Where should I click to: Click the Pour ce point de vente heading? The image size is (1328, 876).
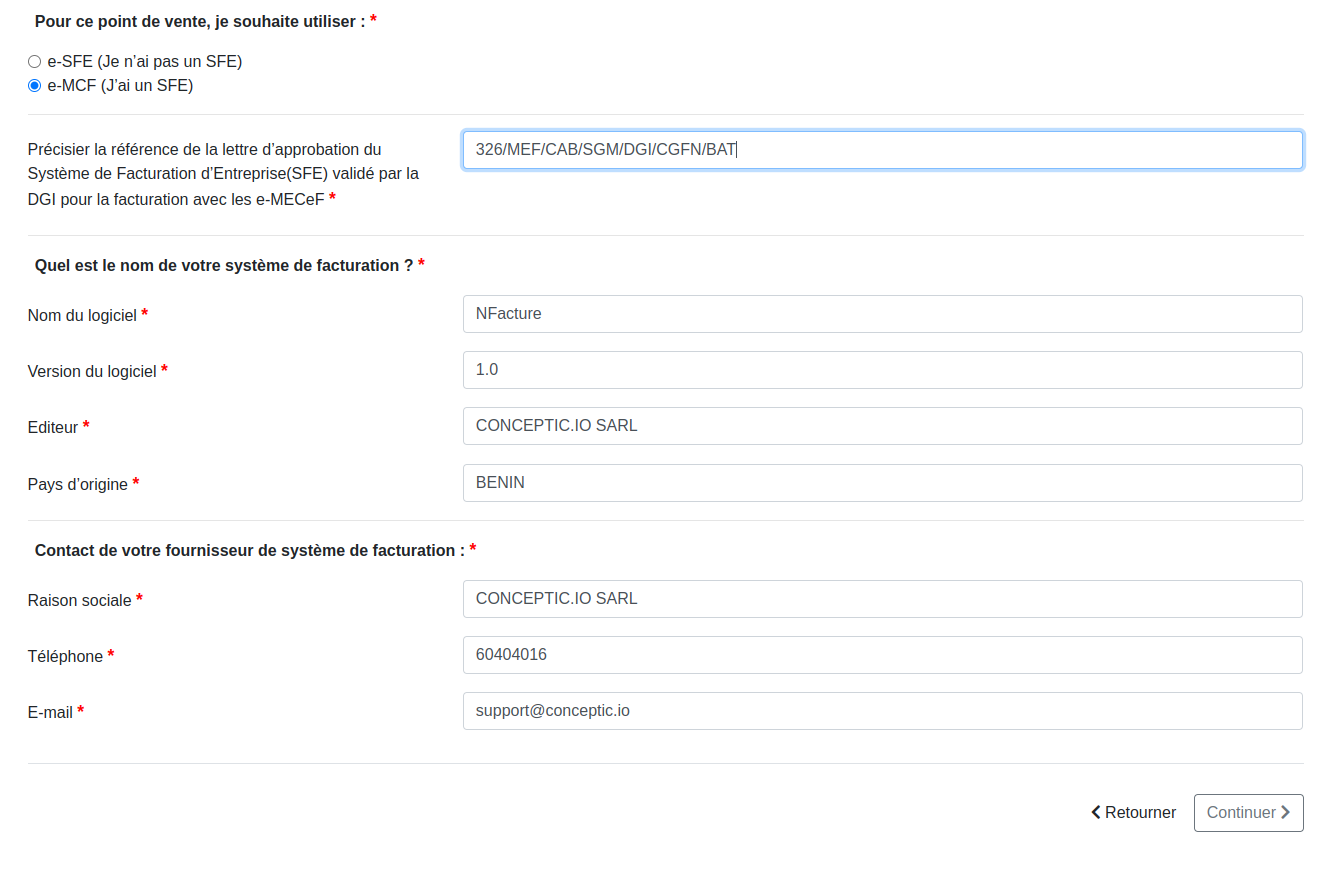pyautogui.click(x=198, y=20)
